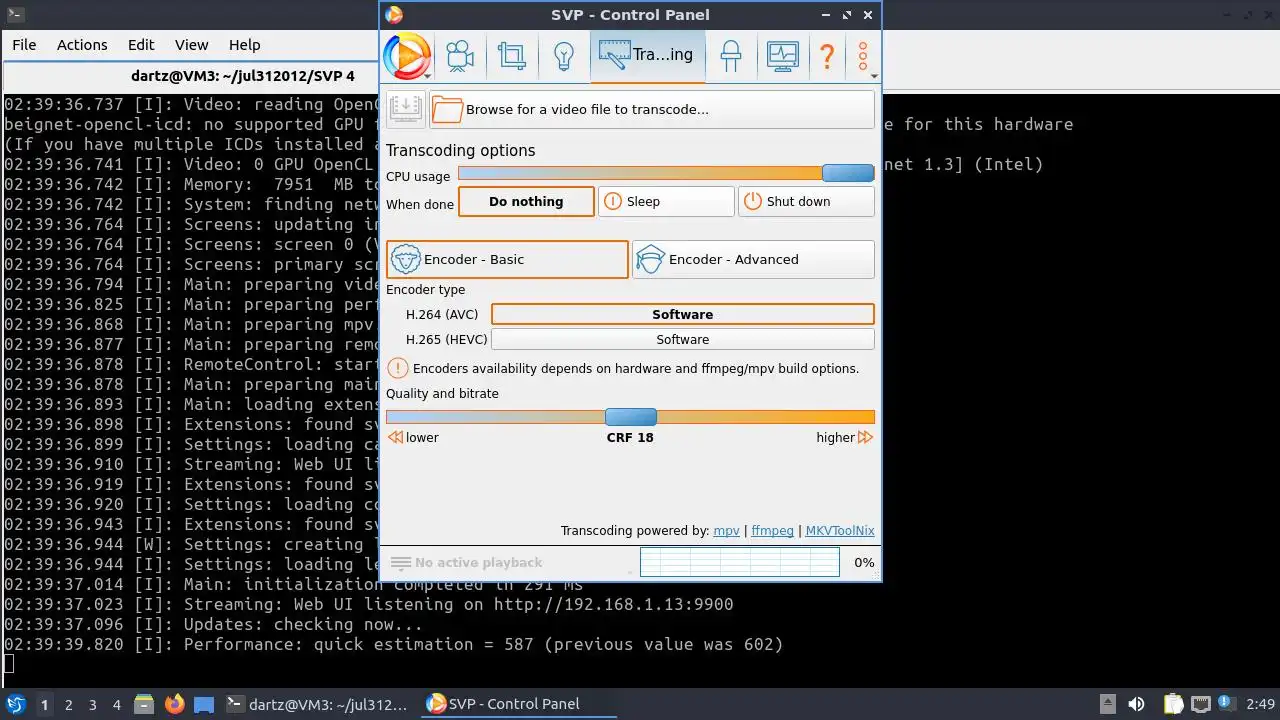Open the video camera profiles tab
The height and width of the screenshot is (720, 1280).
pyautogui.click(x=460, y=56)
